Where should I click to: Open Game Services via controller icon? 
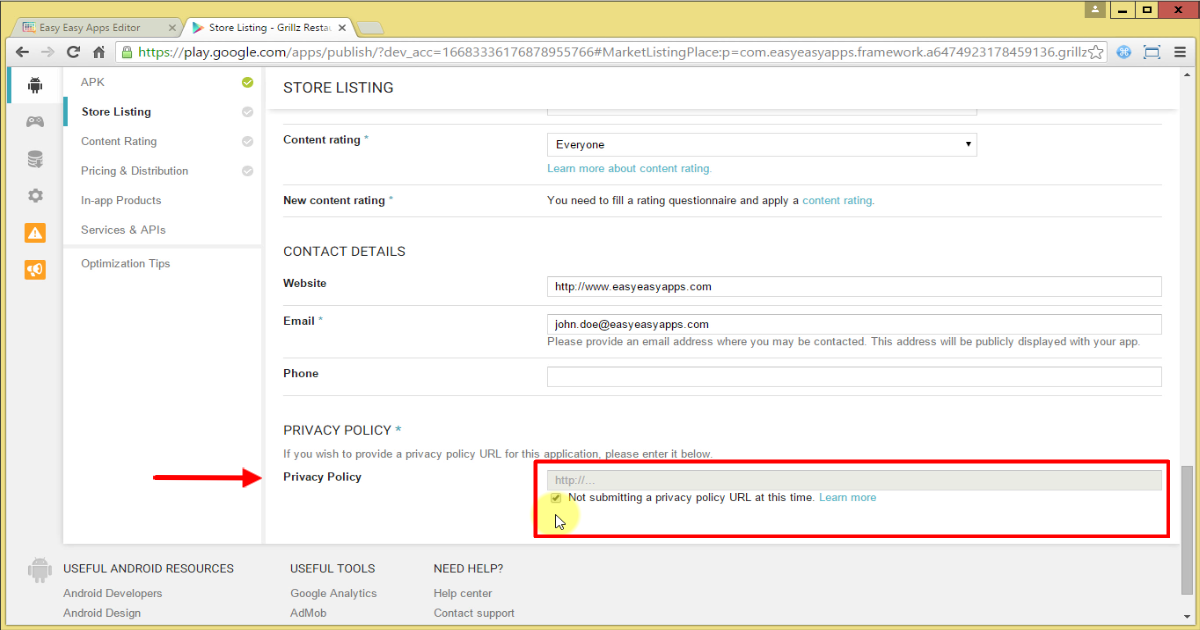34,121
